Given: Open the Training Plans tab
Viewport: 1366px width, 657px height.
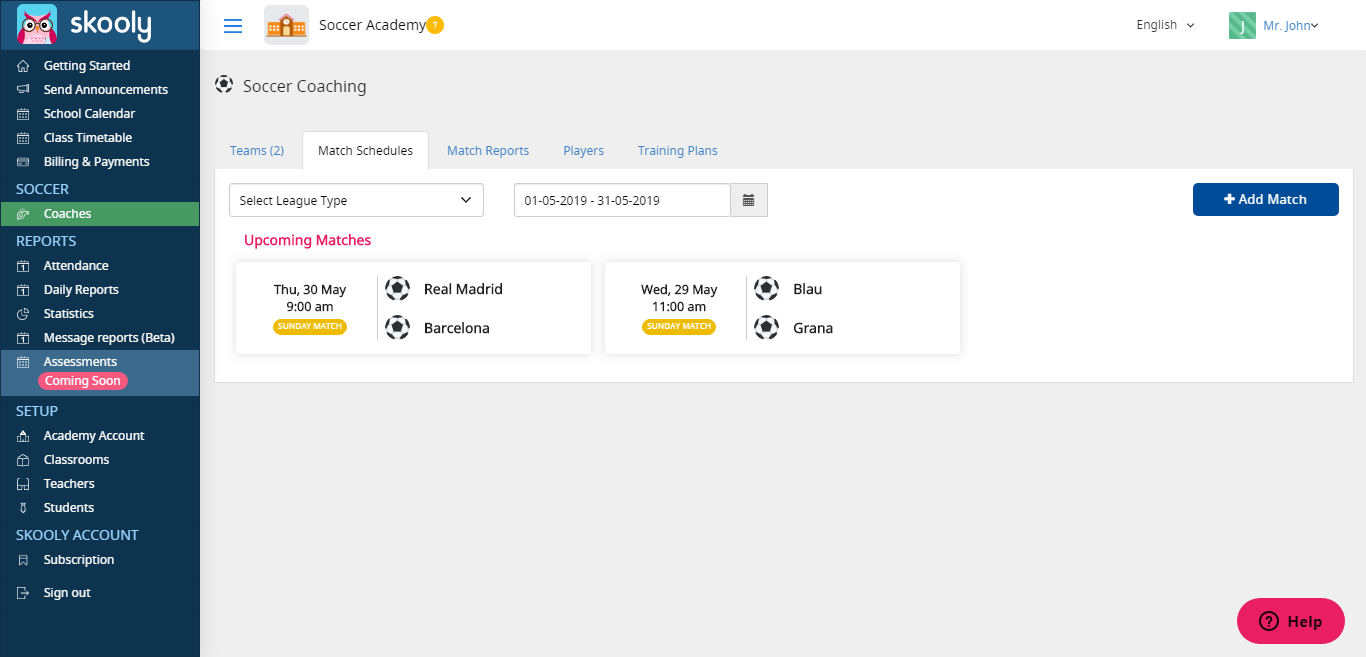Looking at the screenshot, I should (x=678, y=150).
